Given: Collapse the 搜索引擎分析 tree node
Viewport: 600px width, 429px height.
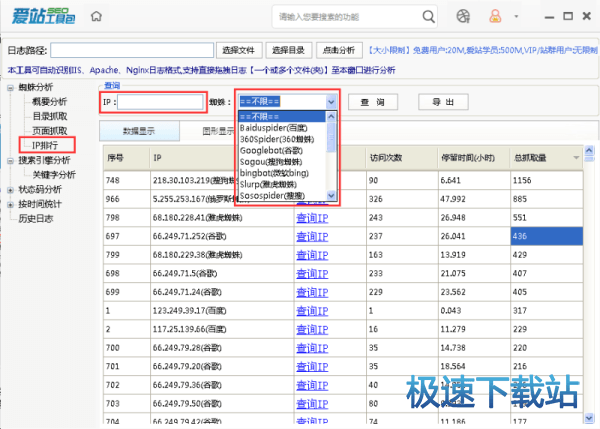Looking at the screenshot, I should [x=10, y=161].
